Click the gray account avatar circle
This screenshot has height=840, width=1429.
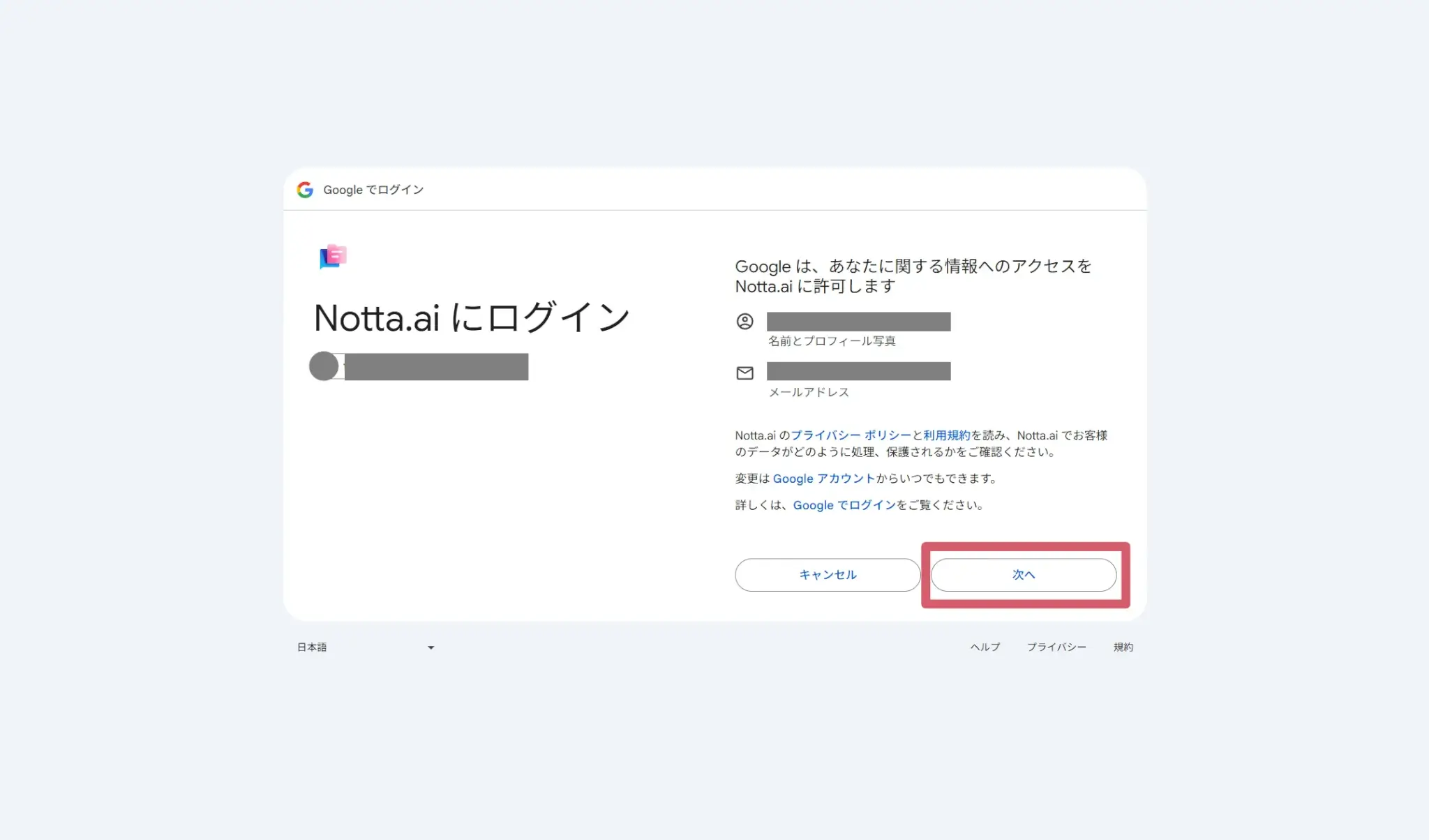pyautogui.click(x=324, y=366)
